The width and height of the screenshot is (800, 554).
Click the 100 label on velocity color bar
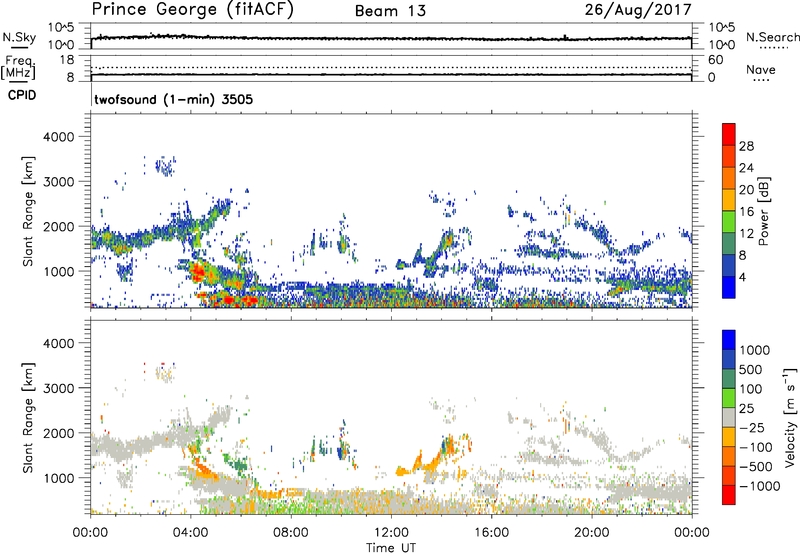coord(751,389)
